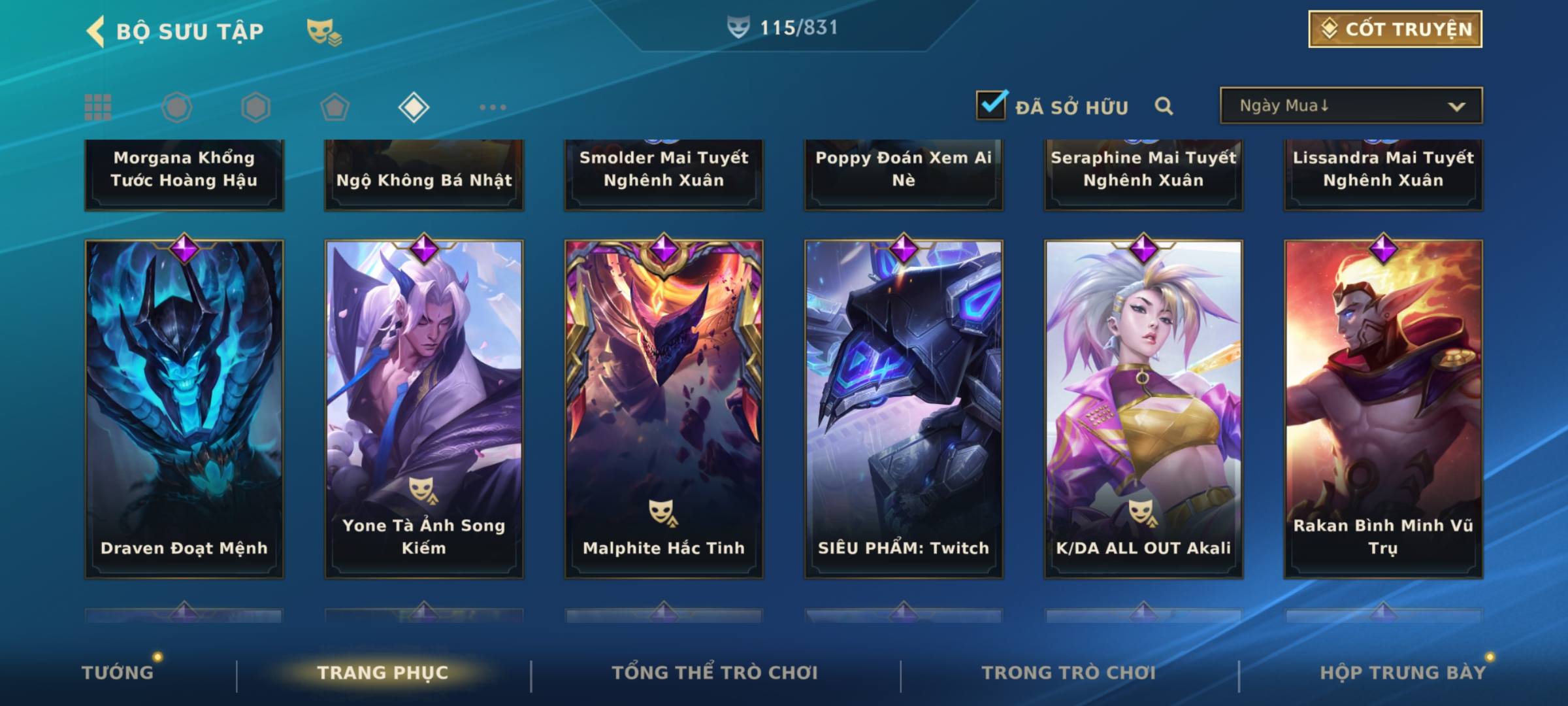Switch to the Tướng tab
The height and width of the screenshot is (706, 1568).
click(x=118, y=672)
